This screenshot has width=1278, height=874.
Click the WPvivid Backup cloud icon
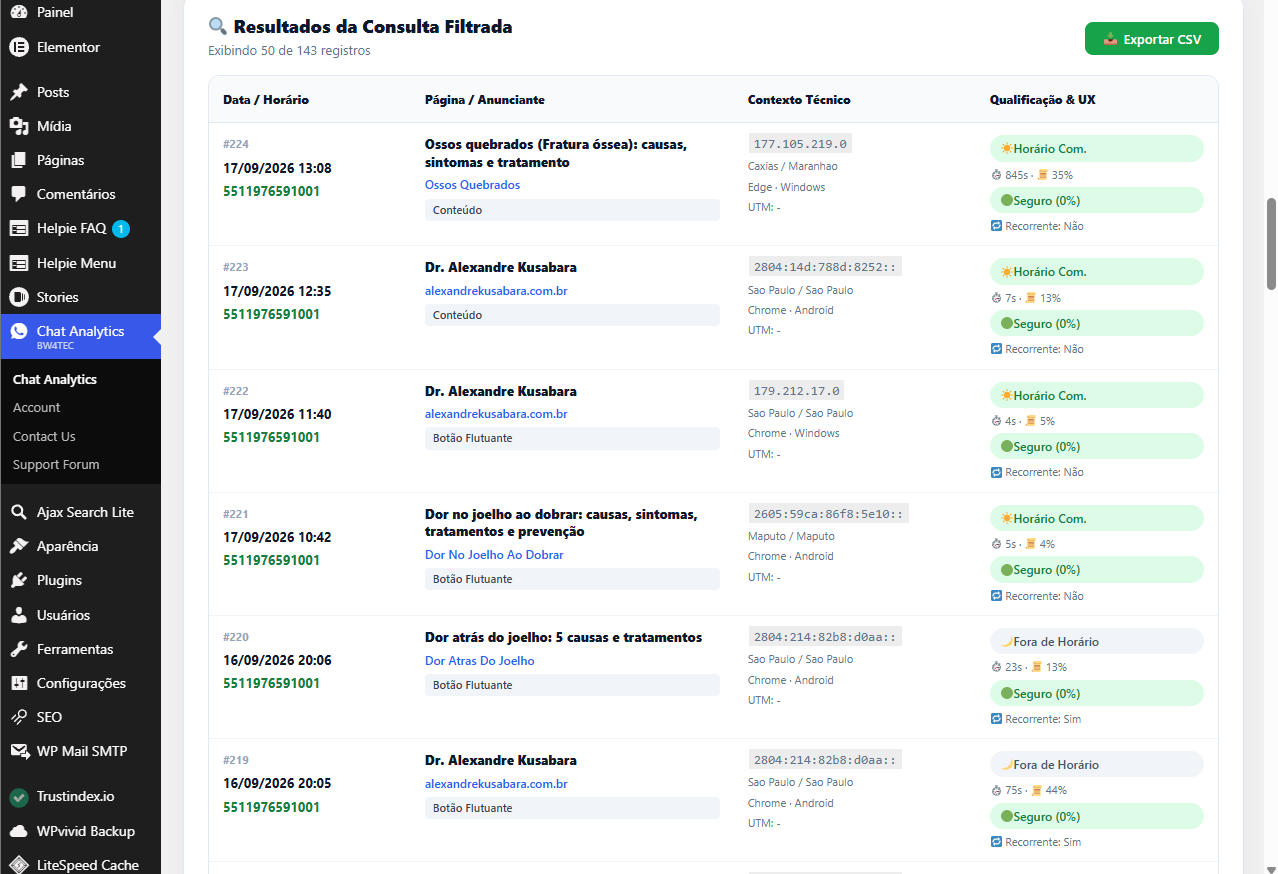(x=18, y=831)
